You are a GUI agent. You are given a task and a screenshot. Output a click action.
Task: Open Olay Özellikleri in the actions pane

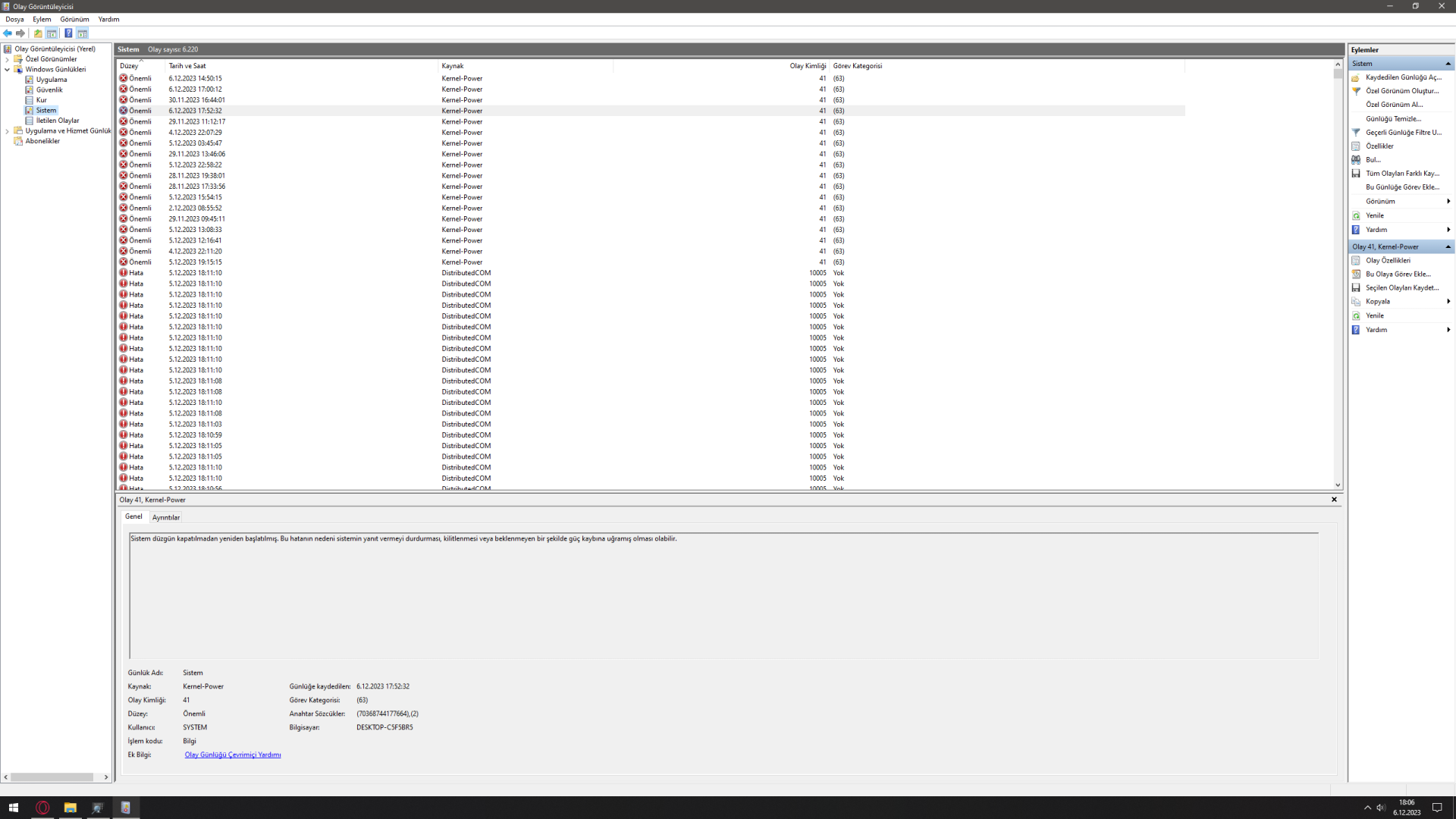point(1388,261)
